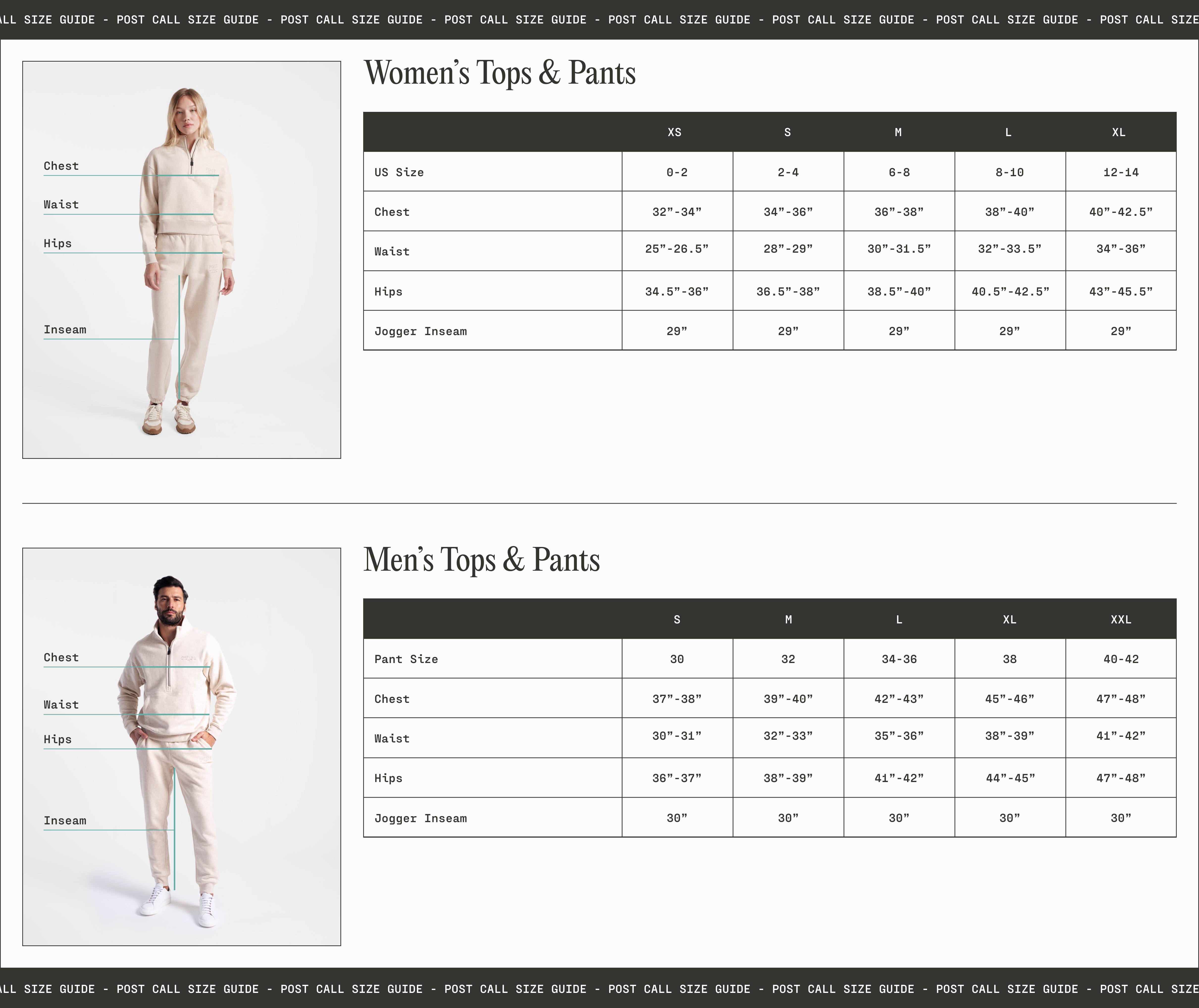Click men's L pant size 34-36

(x=898, y=659)
